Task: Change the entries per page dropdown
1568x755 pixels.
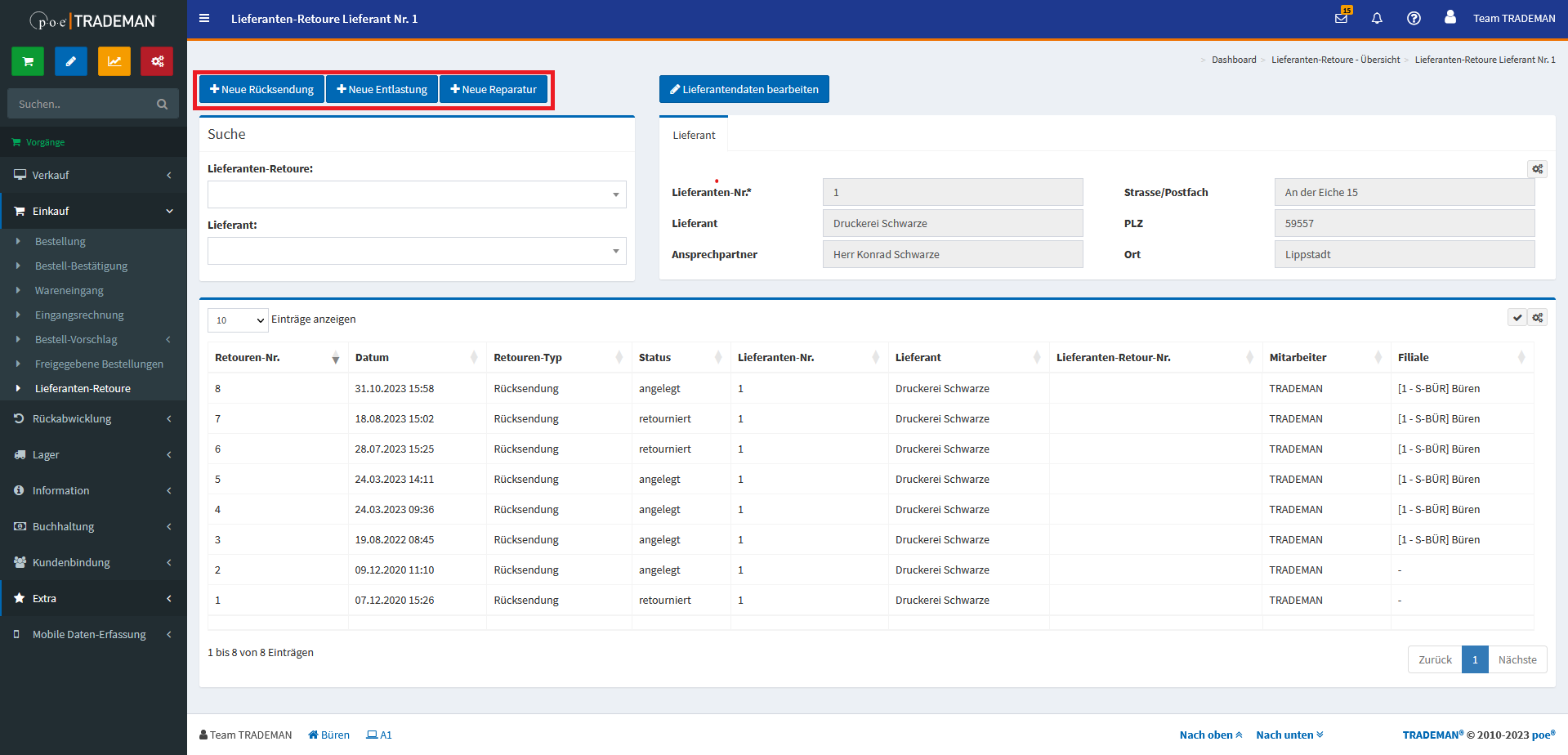Action: click(x=238, y=320)
